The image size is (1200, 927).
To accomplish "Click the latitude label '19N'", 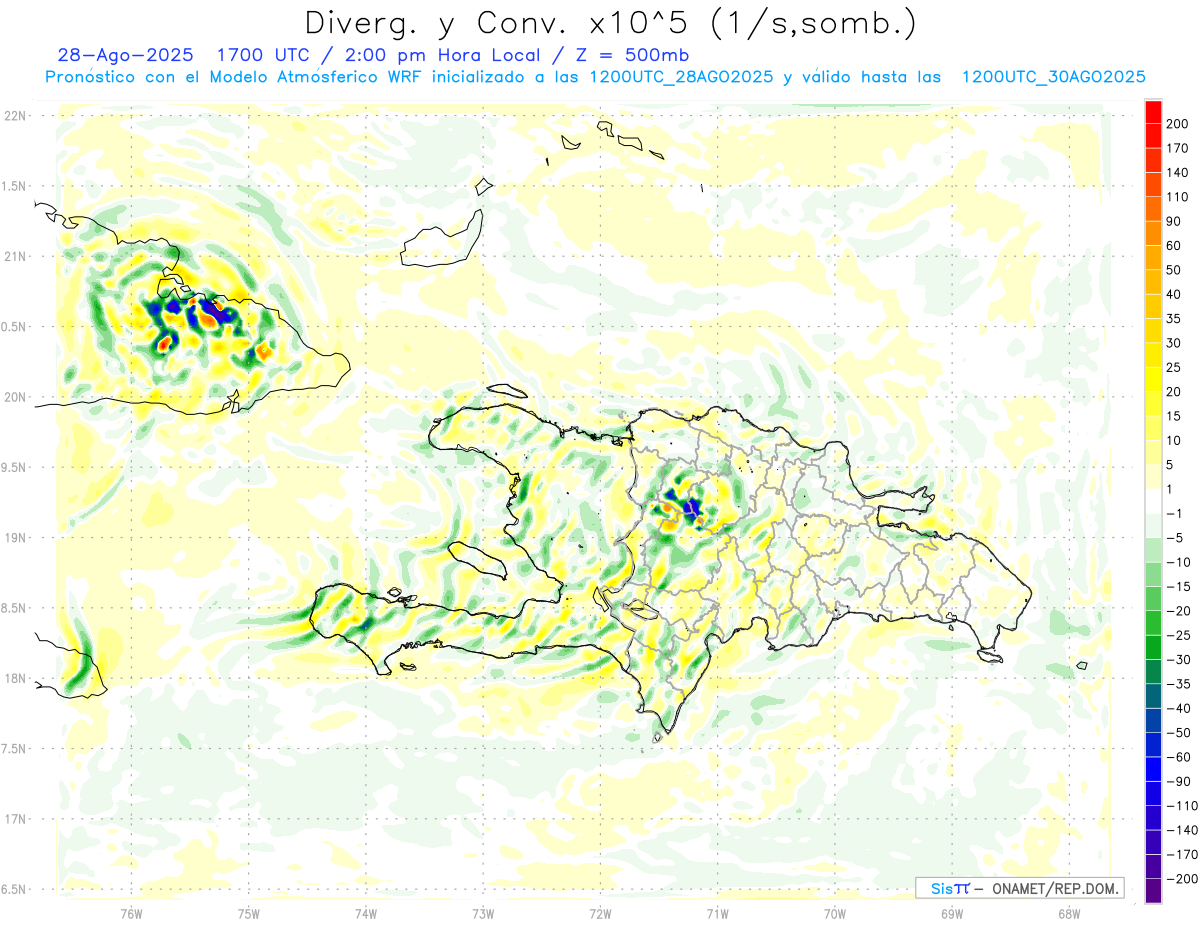I will pyautogui.click(x=14, y=537).
